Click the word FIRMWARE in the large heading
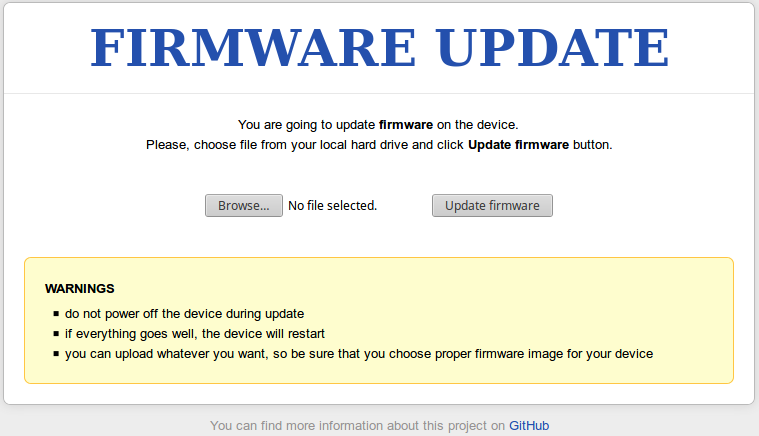759x436 pixels. coord(254,48)
